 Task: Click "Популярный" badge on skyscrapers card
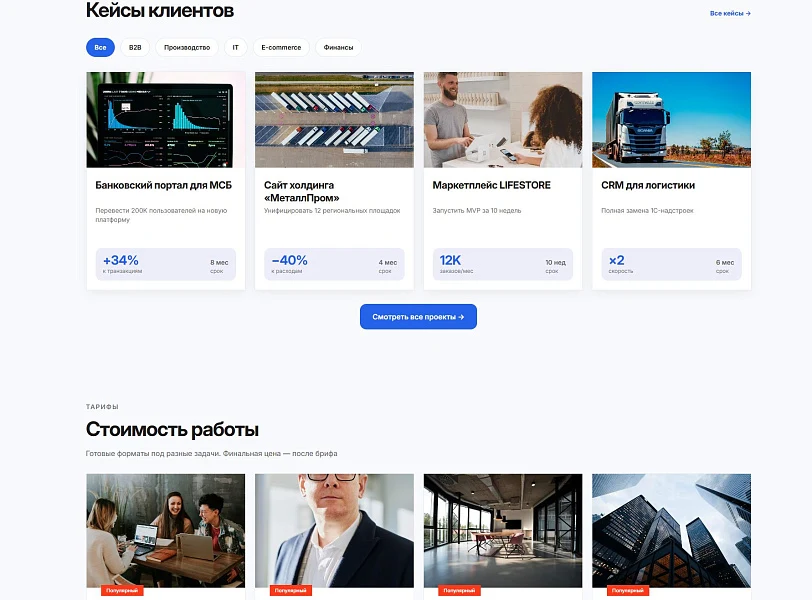point(628,590)
